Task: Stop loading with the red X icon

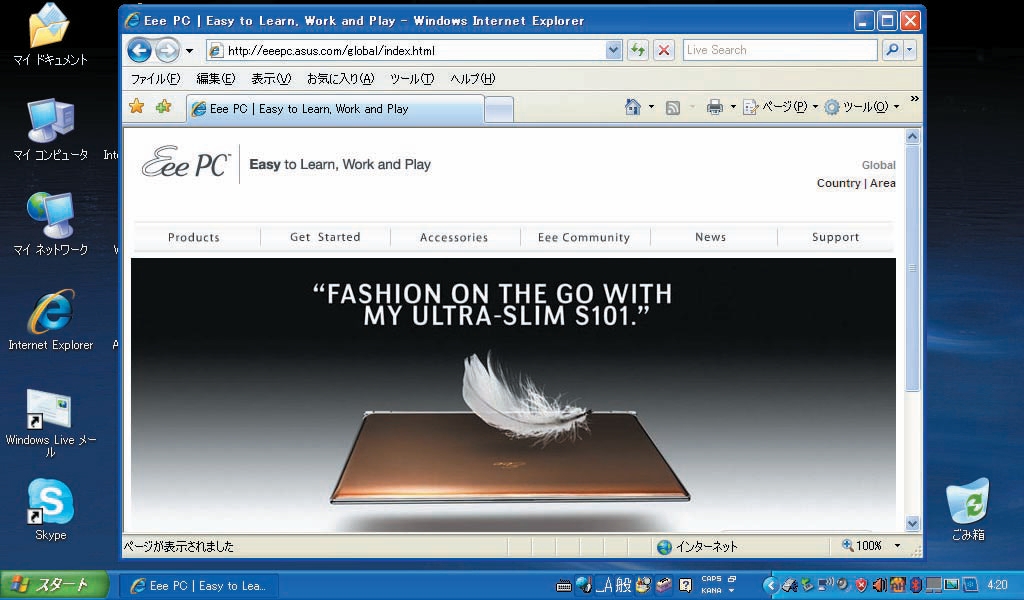Action: 664,50
